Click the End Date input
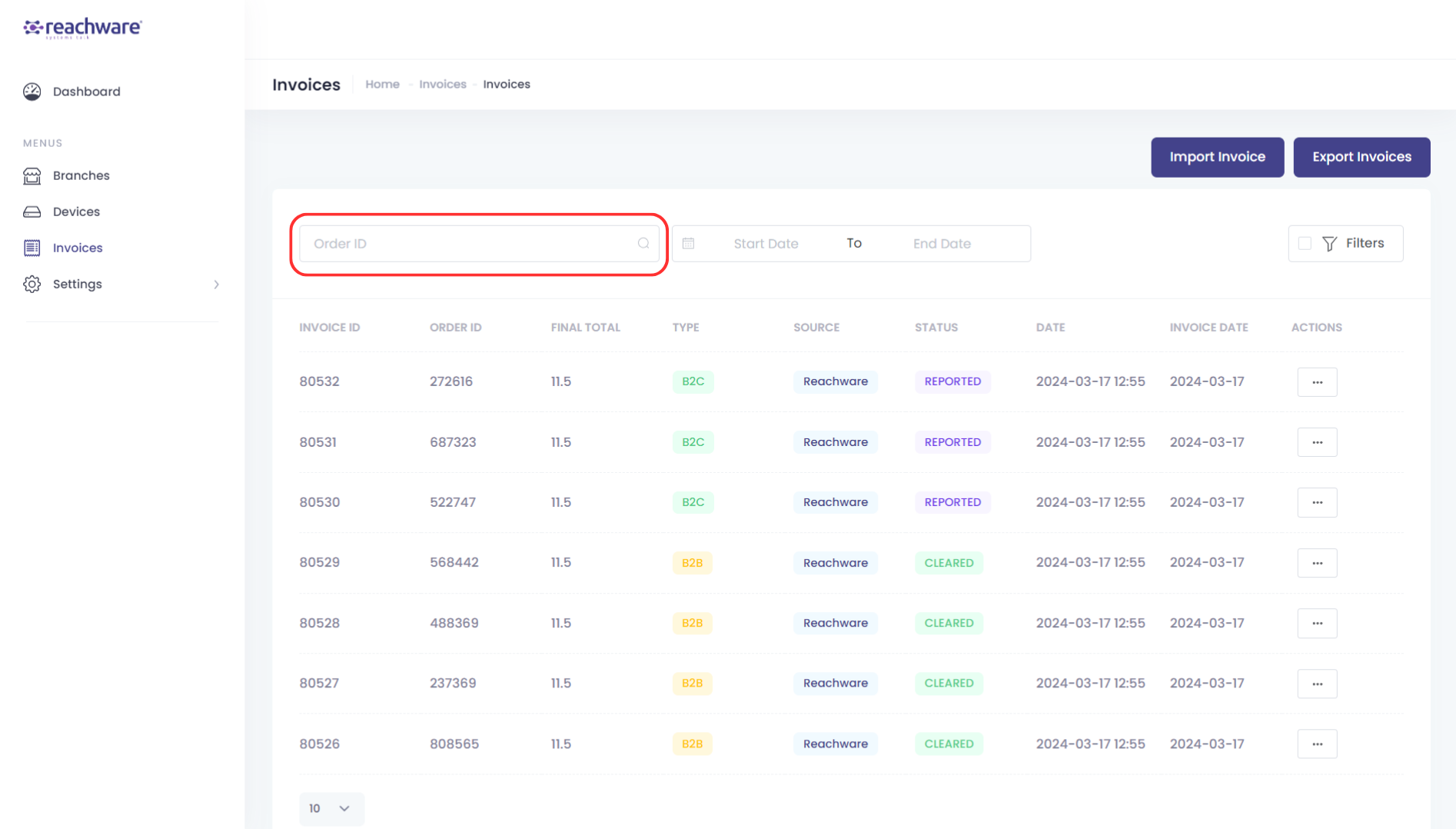The height and width of the screenshot is (829, 1456). [x=942, y=244]
